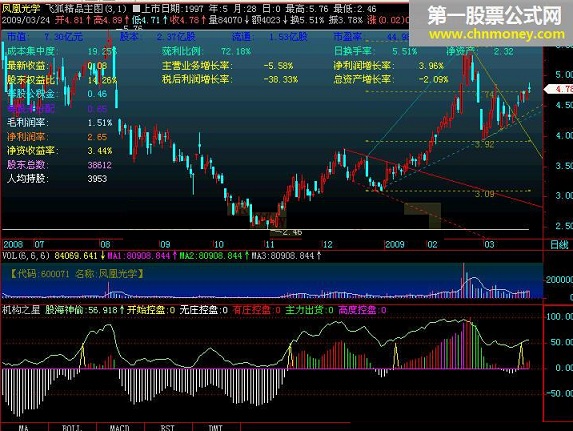Click the 代码:600071 stock code banner
The image size is (573, 431).
pyautogui.click(x=76, y=274)
